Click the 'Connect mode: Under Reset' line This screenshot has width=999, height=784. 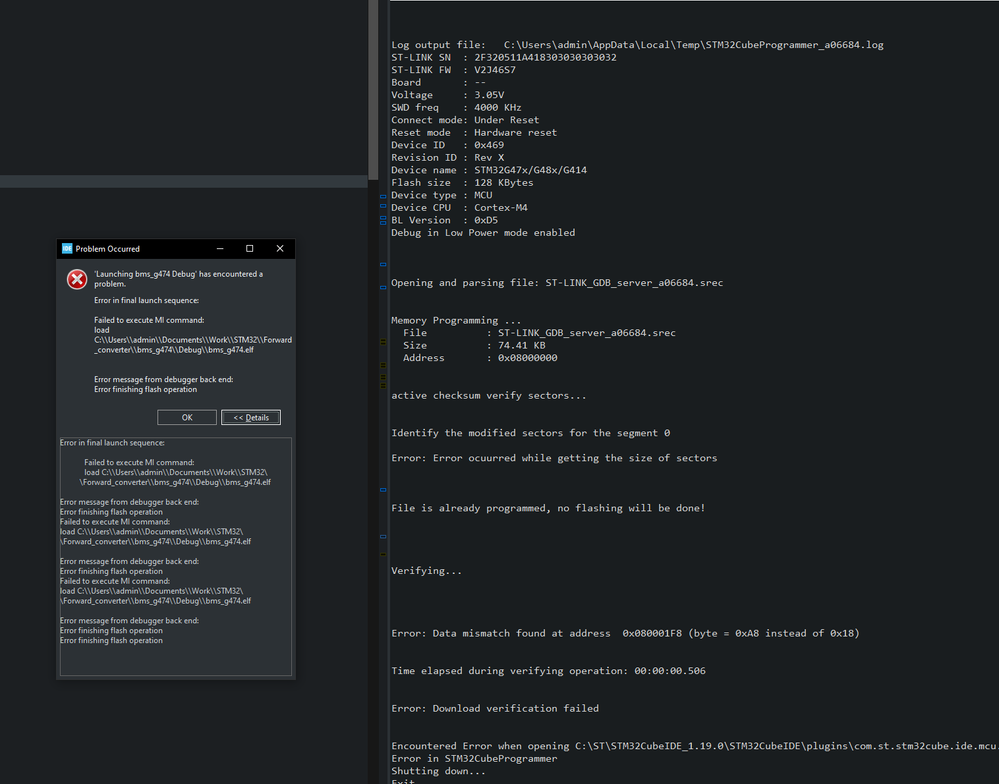pyautogui.click(x=465, y=120)
